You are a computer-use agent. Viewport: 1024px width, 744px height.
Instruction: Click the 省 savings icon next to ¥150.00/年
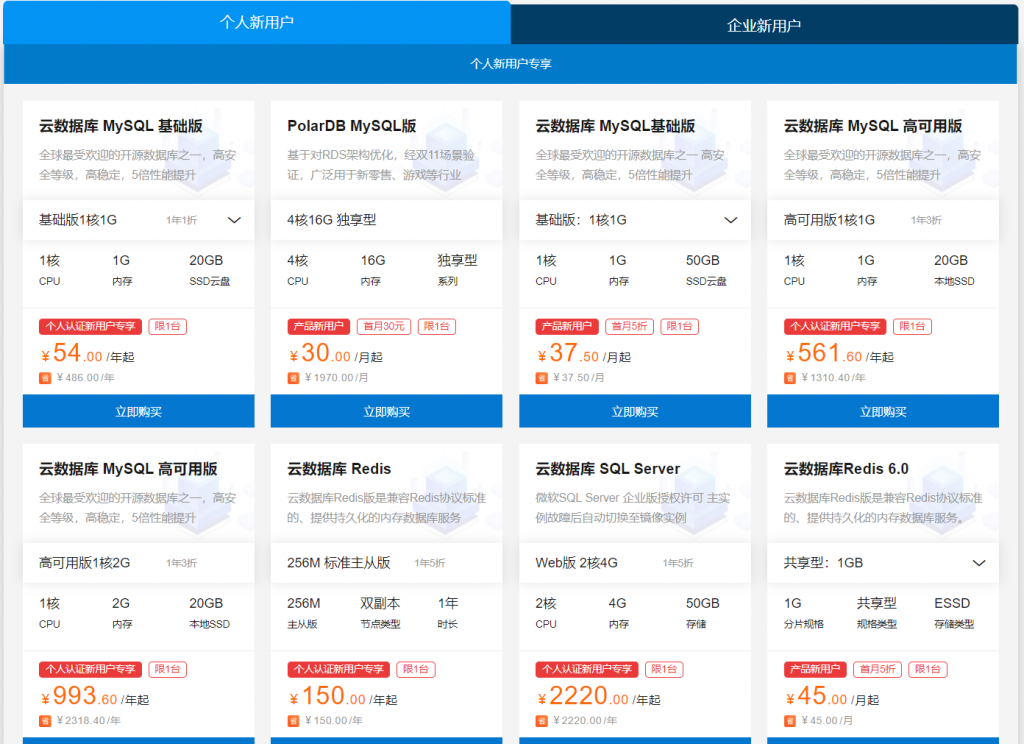pyautogui.click(x=293, y=721)
